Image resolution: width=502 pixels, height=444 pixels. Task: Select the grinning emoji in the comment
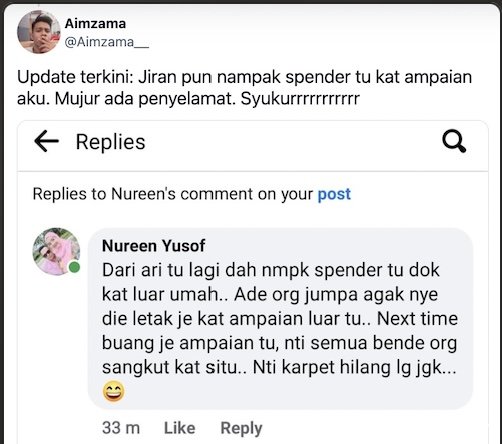click(x=114, y=391)
